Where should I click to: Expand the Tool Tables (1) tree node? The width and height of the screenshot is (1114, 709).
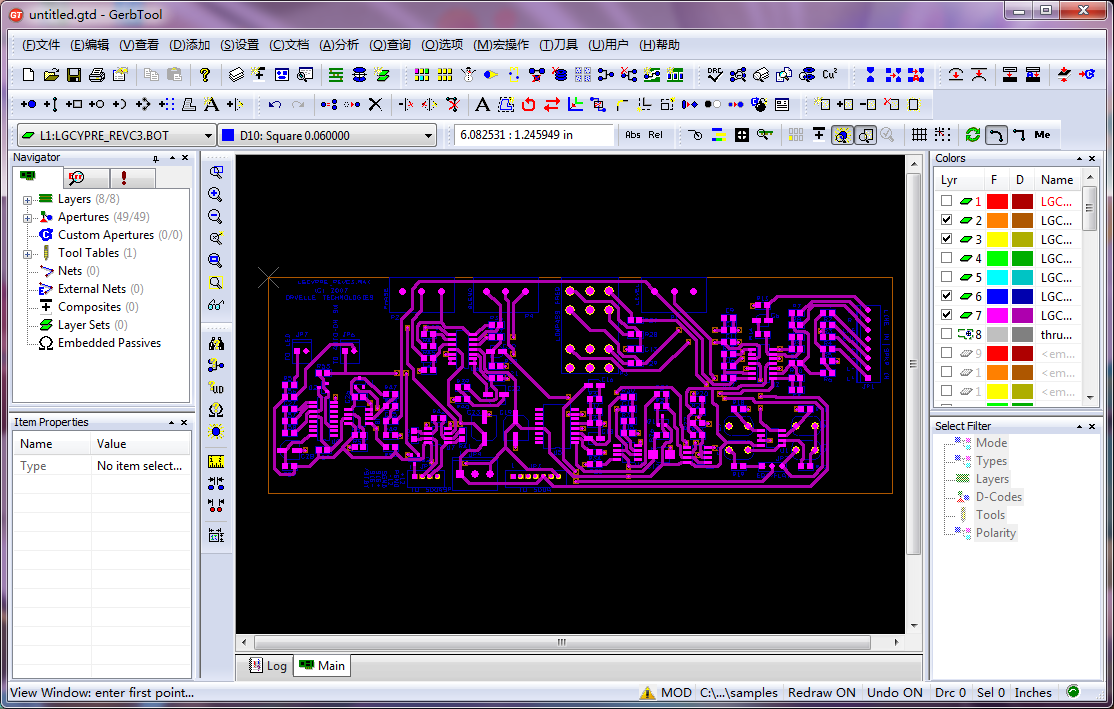pos(27,254)
